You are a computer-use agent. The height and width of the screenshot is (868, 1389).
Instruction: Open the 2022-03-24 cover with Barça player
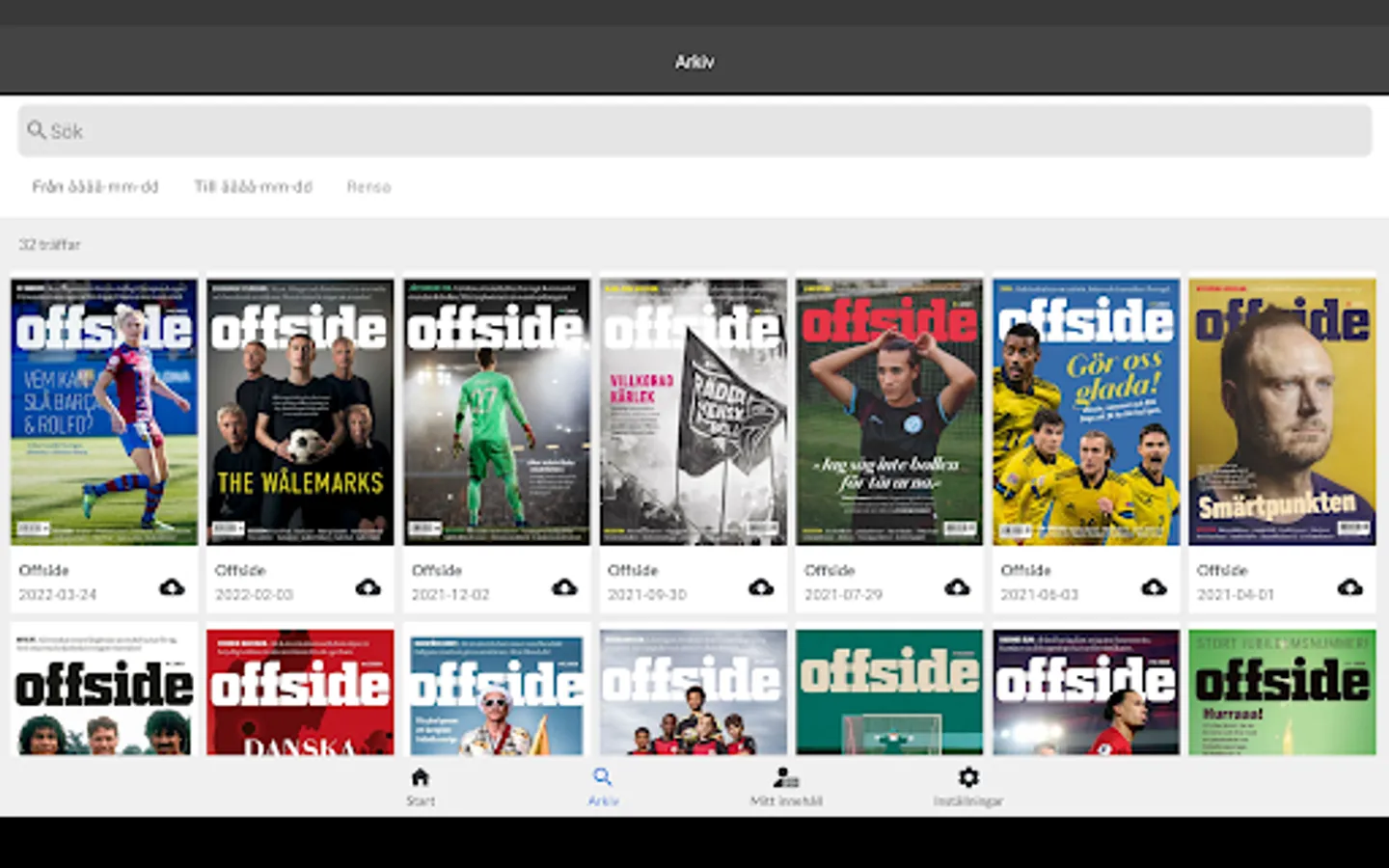pos(104,412)
